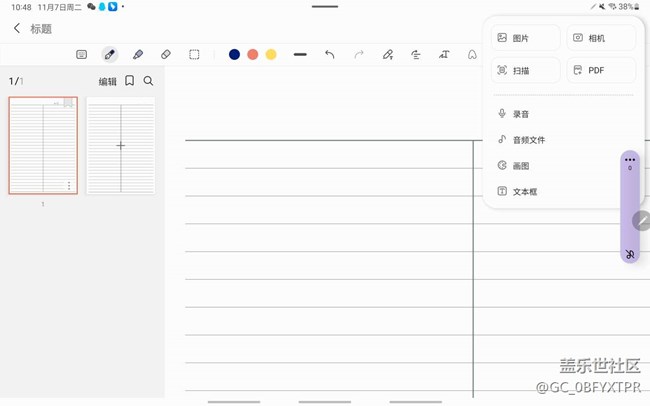Screen dimensions: 650x406
Task: Click the undo arrow
Action: click(330, 54)
